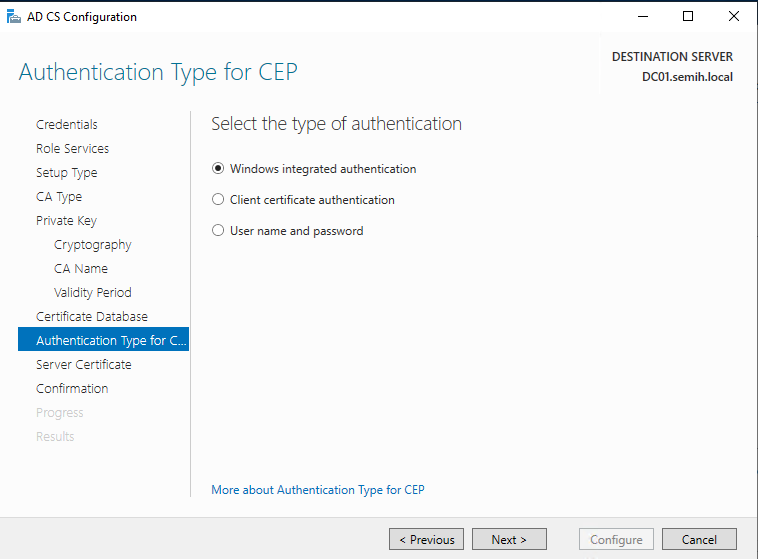
Task: Open Confirmation step in sidebar
Action: (x=72, y=389)
